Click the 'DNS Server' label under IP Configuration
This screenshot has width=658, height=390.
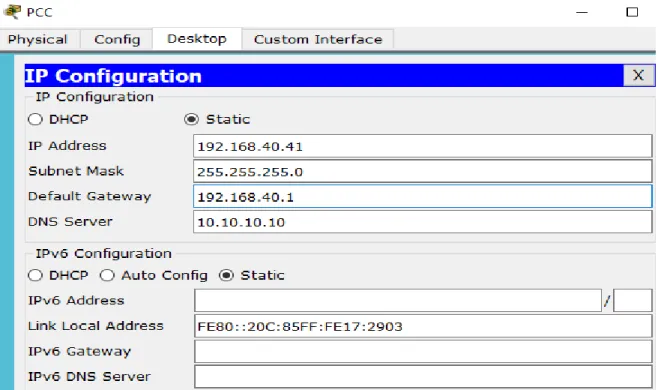tap(70, 221)
